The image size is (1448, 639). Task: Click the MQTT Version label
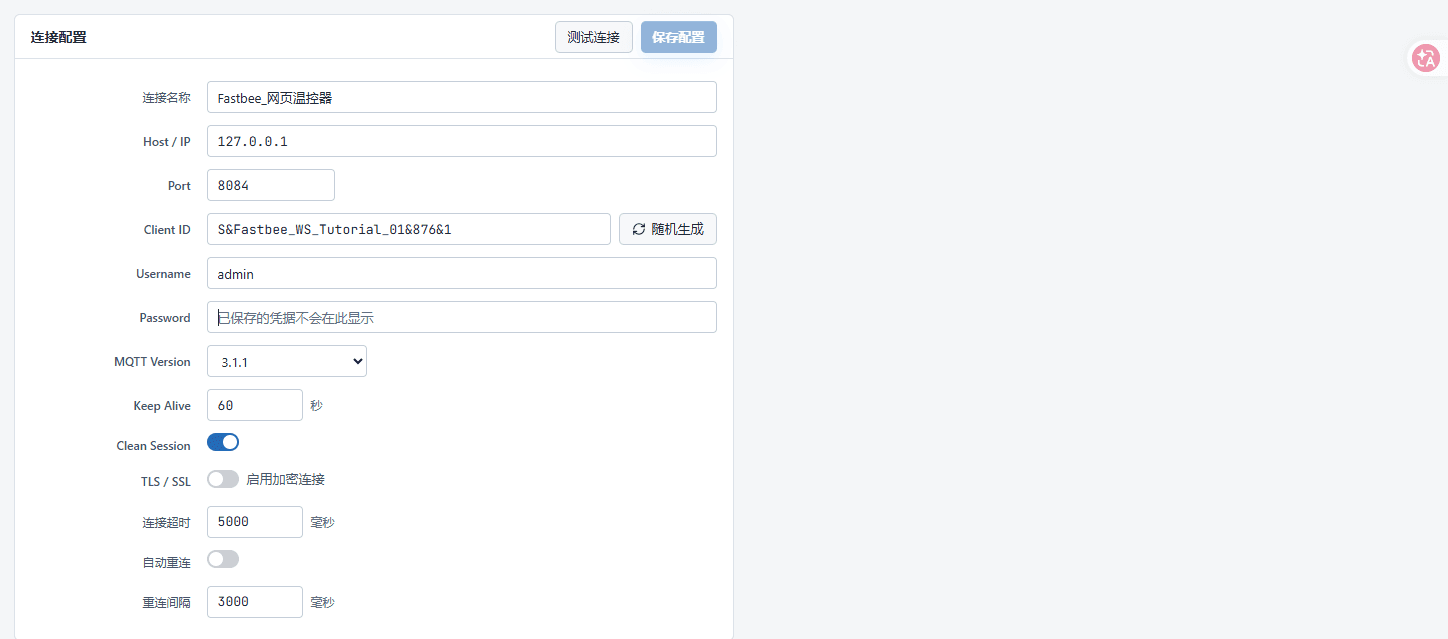tap(153, 362)
